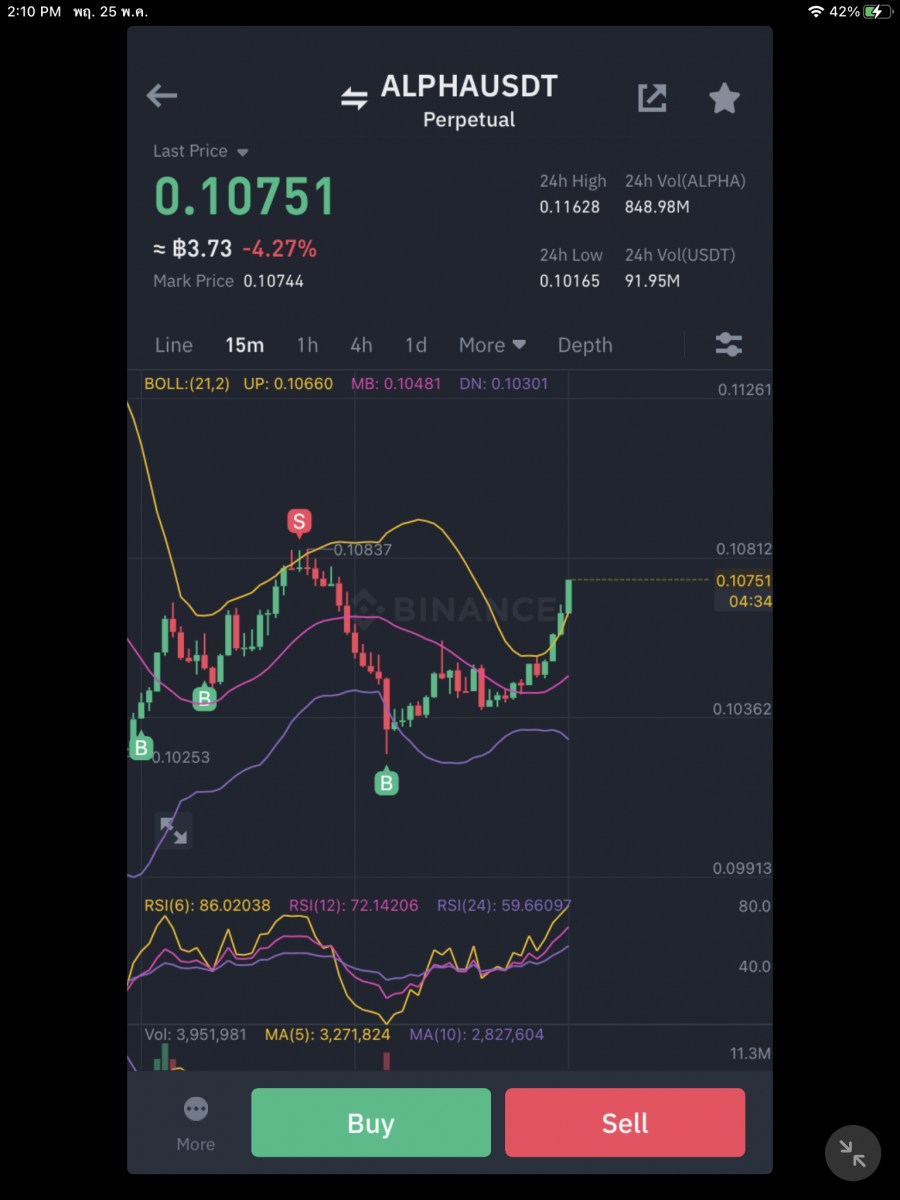
Task: Tap the B marker near 0.10253
Action: [x=141, y=747]
